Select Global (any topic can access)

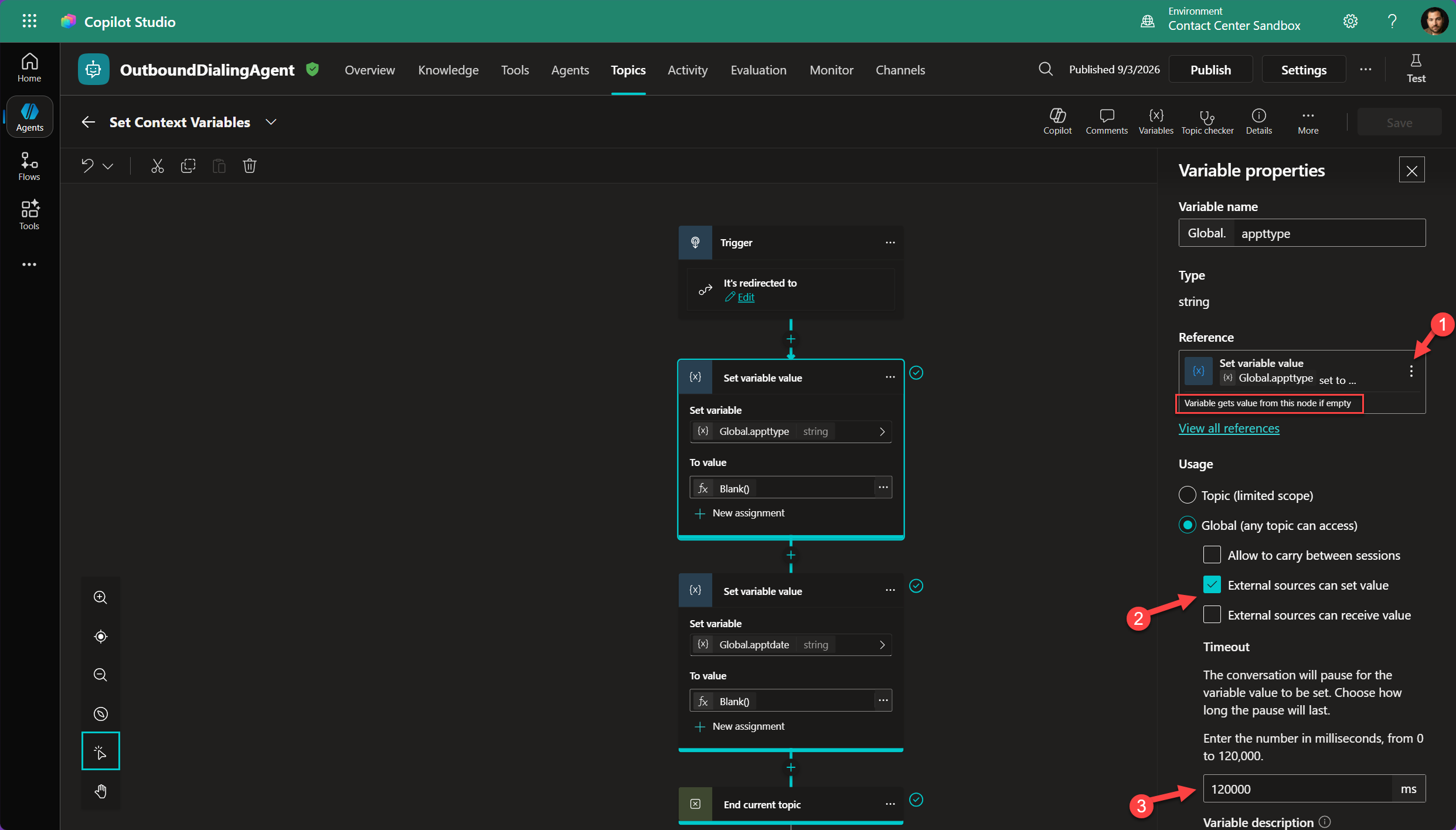point(1188,525)
